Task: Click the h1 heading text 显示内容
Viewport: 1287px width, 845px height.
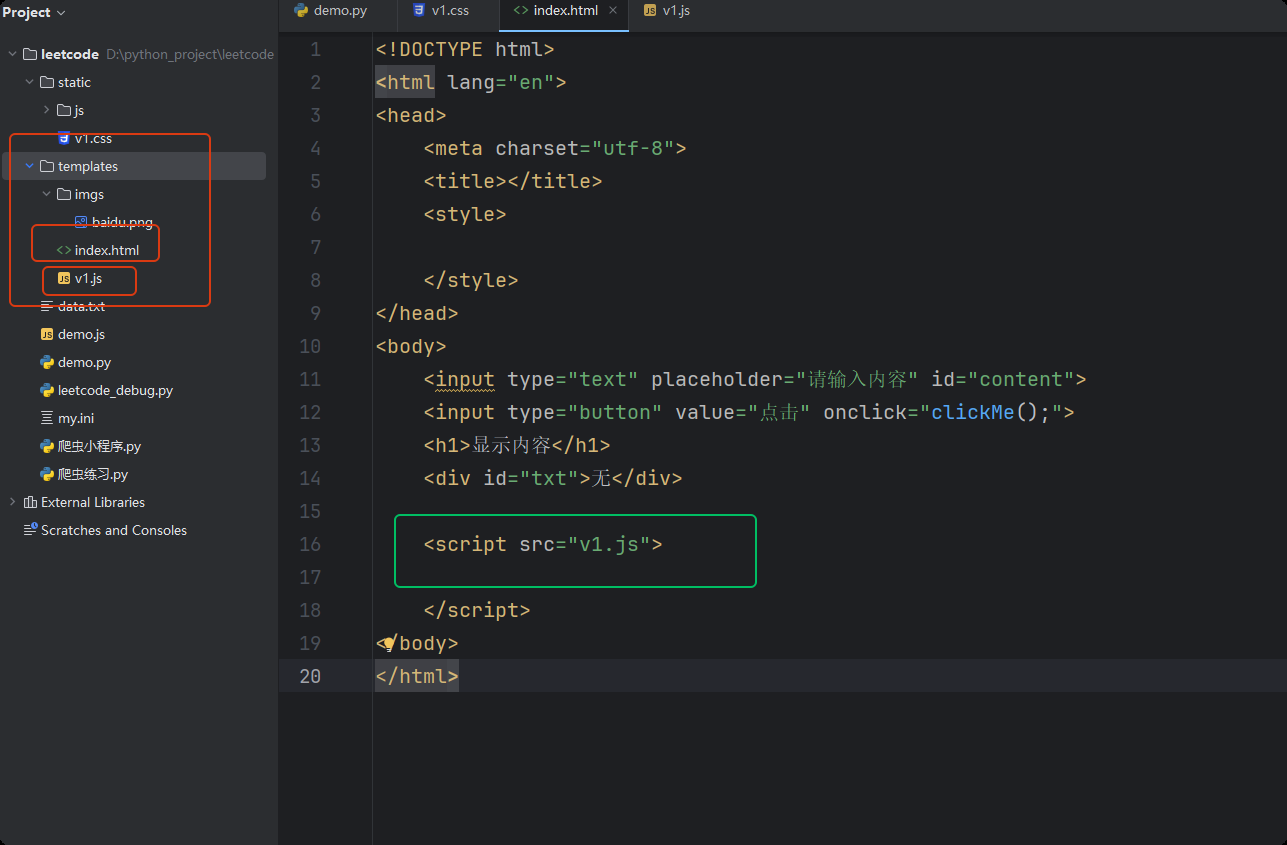Action: pyautogui.click(x=512, y=445)
